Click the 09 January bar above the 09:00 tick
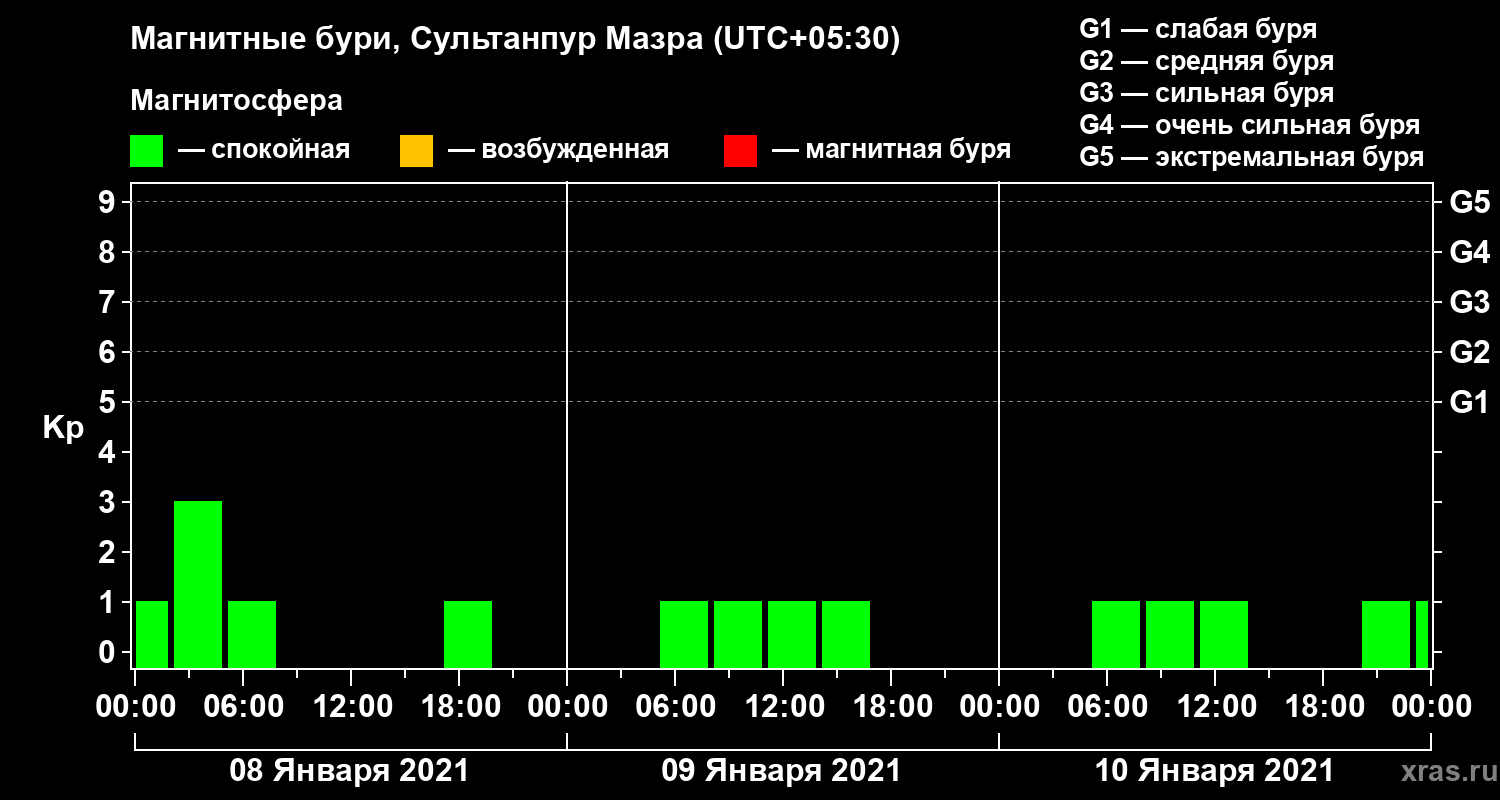The image size is (1500, 800). click(x=738, y=634)
